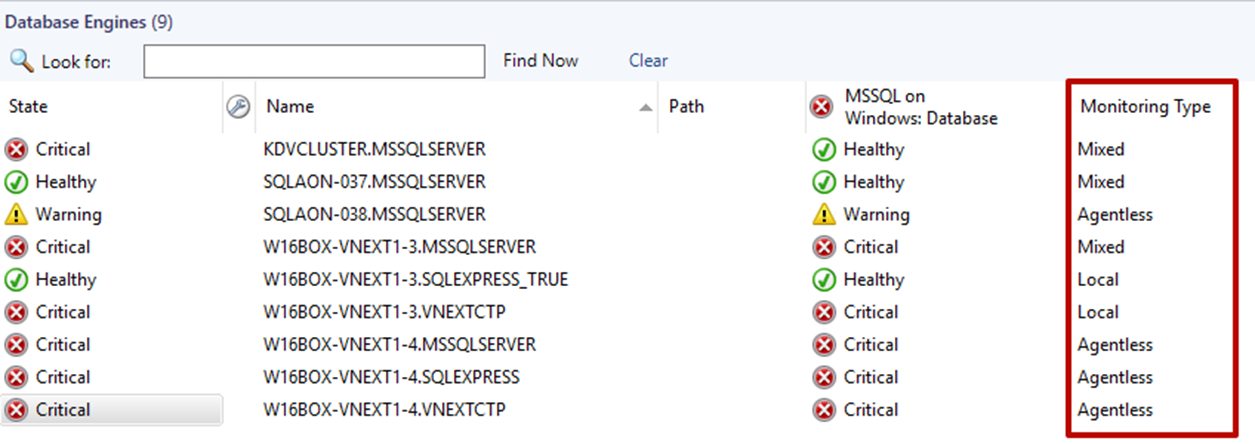The height and width of the screenshot is (444, 1255).
Task: Click the database critical icon in W16BOX-VNEXT1-4.SQLEXPRESS row
Action: tap(824, 377)
